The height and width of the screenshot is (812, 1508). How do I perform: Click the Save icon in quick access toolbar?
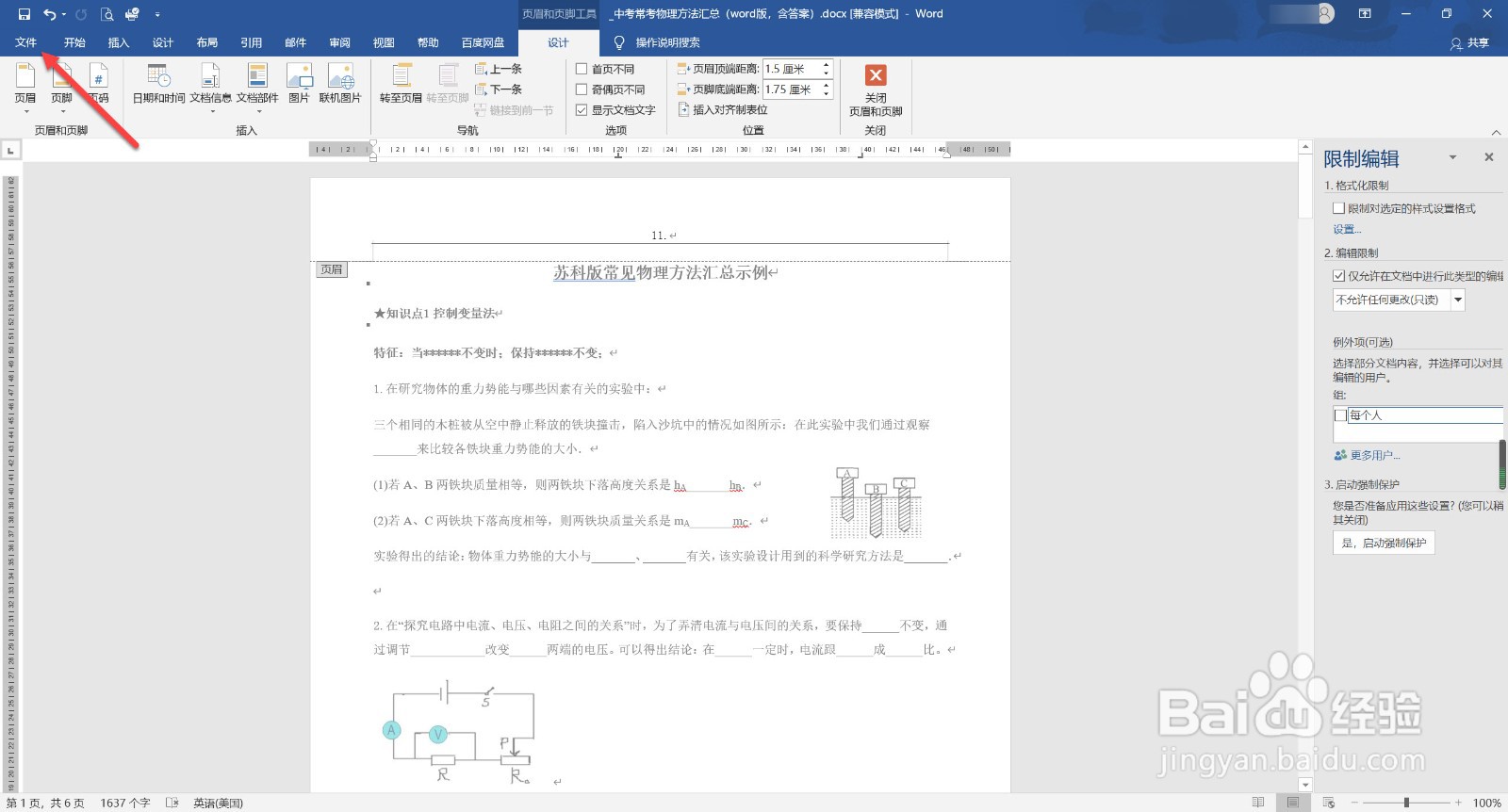[x=25, y=14]
